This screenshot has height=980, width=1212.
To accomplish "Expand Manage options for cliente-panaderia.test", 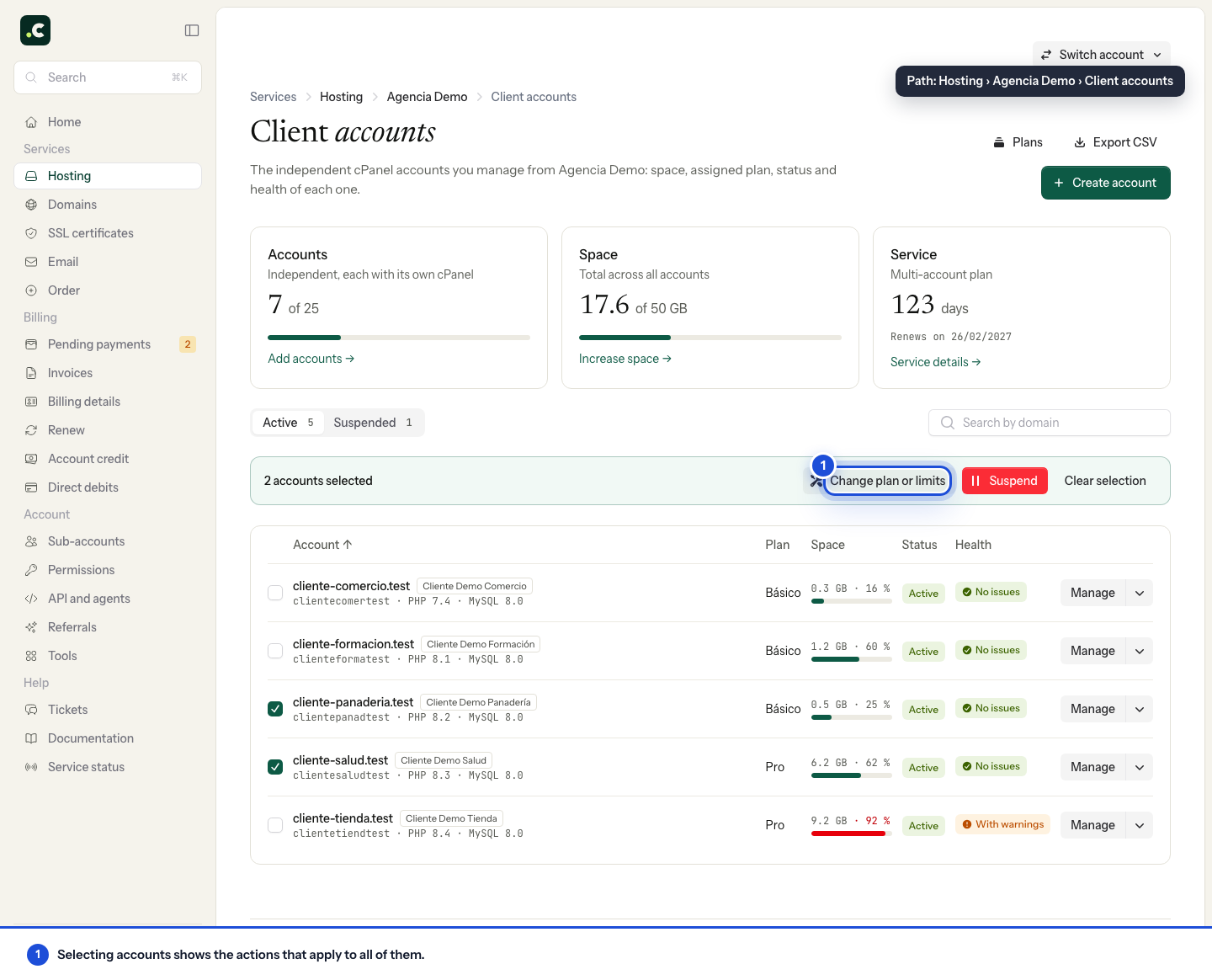I will (x=1140, y=709).
